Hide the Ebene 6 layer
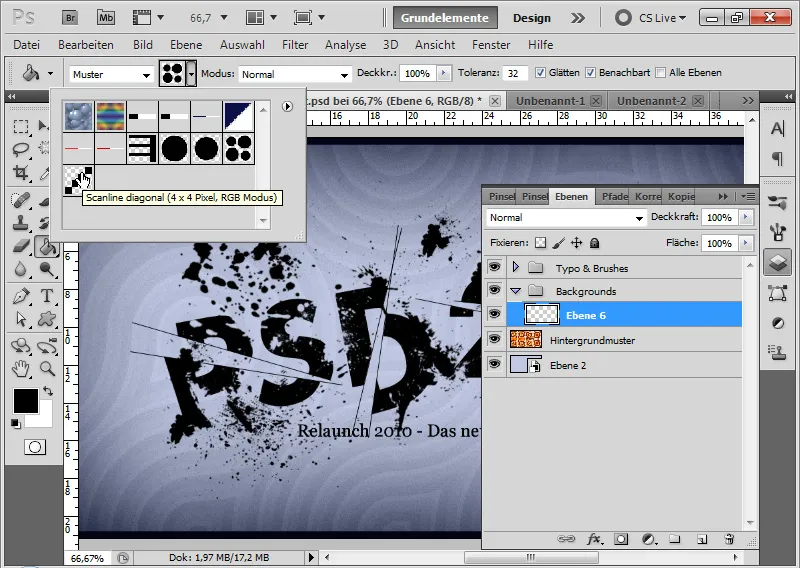Viewport: 800px width, 568px height. click(494, 313)
